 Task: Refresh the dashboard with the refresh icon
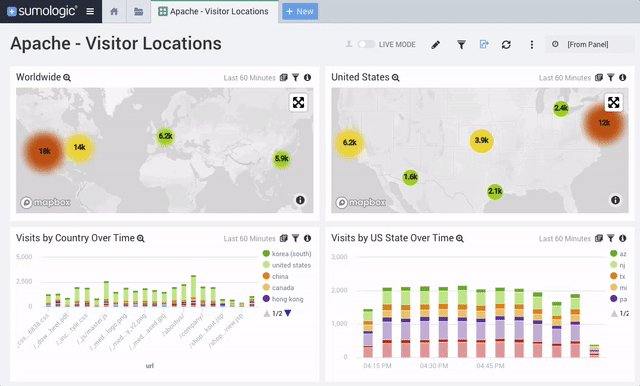[506, 44]
